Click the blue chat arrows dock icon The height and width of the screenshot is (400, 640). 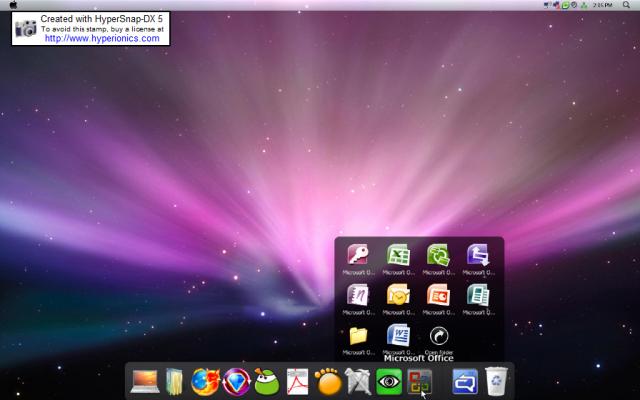point(465,382)
